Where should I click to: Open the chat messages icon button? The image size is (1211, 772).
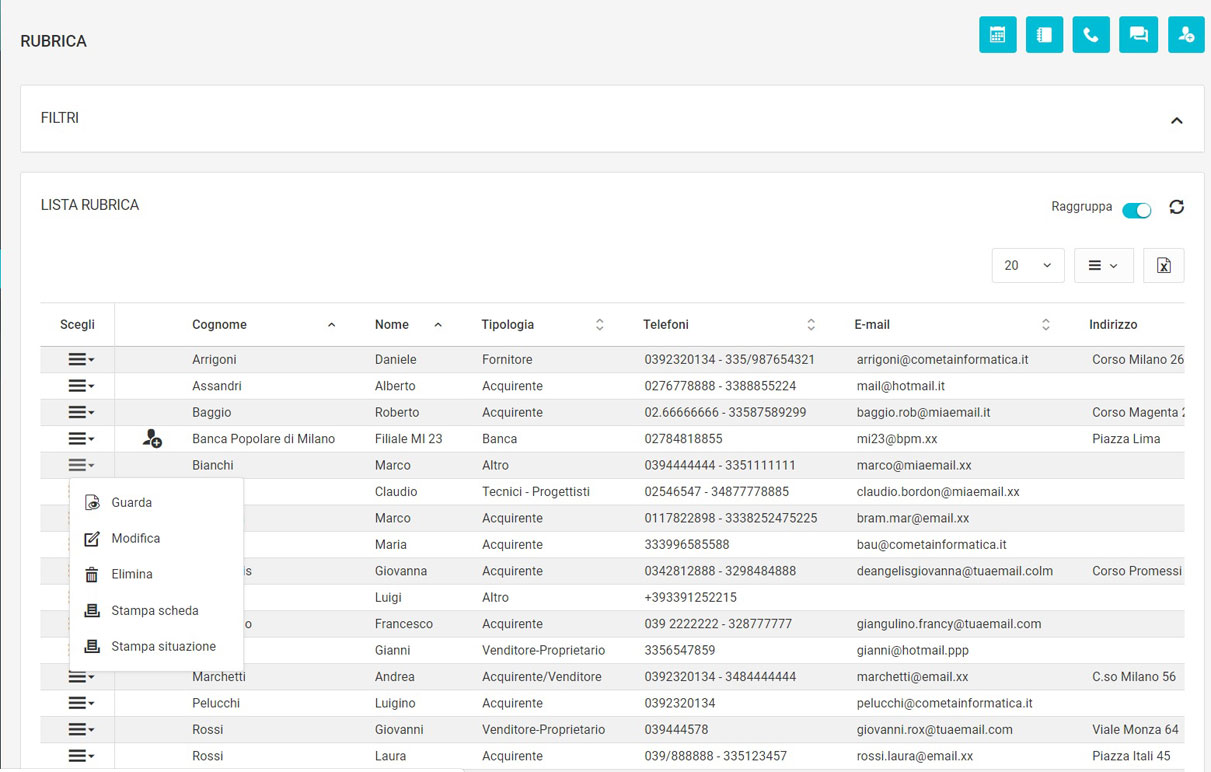[x=1138, y=35]
